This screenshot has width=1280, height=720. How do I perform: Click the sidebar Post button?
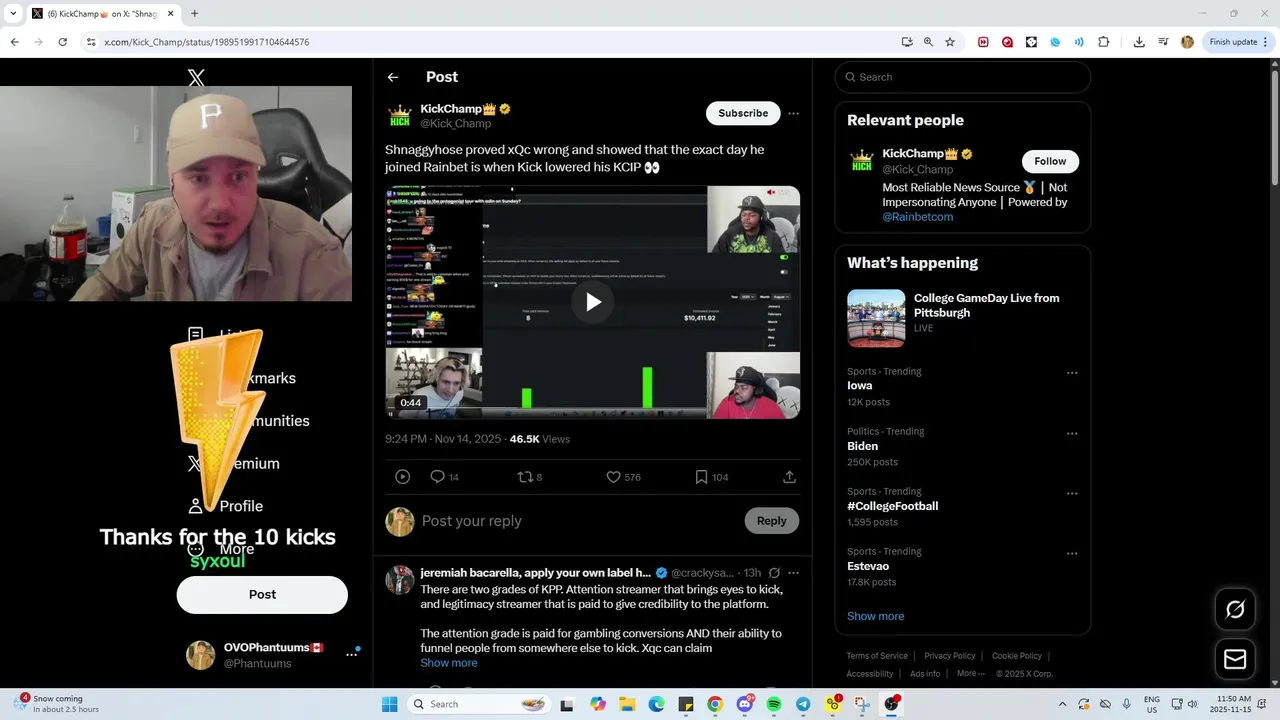pos(262,594)
